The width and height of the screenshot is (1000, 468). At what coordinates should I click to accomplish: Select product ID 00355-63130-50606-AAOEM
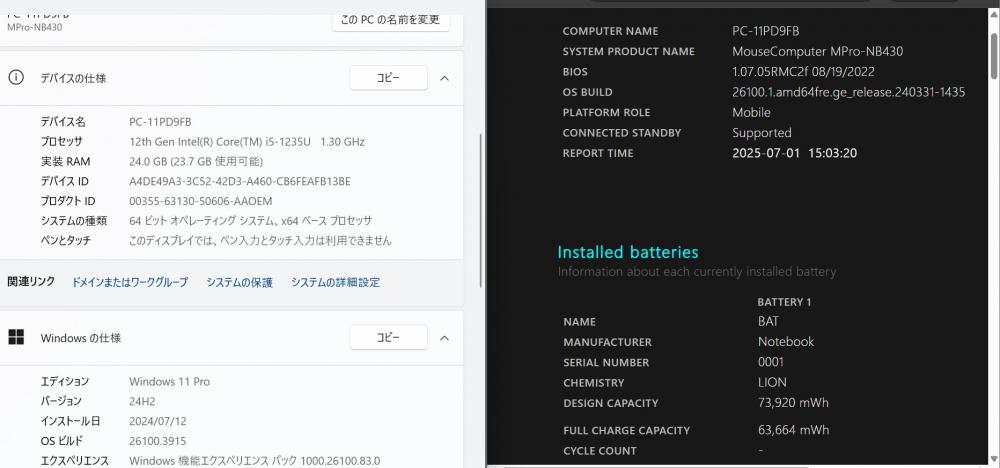(200, 201)
